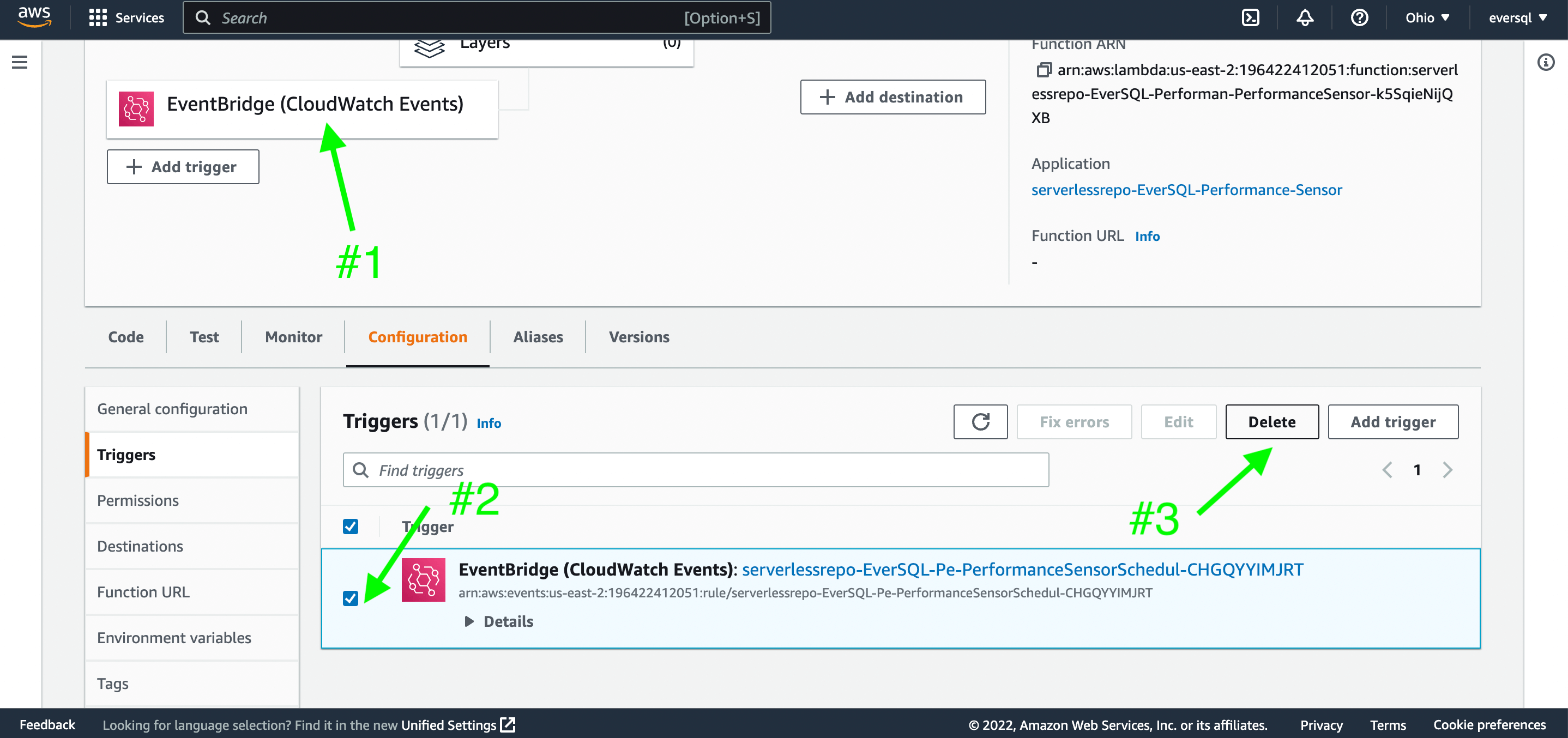Switch to the Test tab
1568x738 pixels.
[x=204, y=336]
